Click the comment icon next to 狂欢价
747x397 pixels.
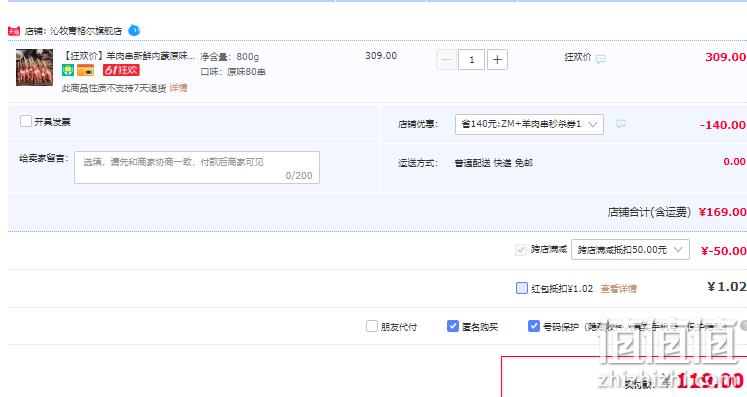601,59
